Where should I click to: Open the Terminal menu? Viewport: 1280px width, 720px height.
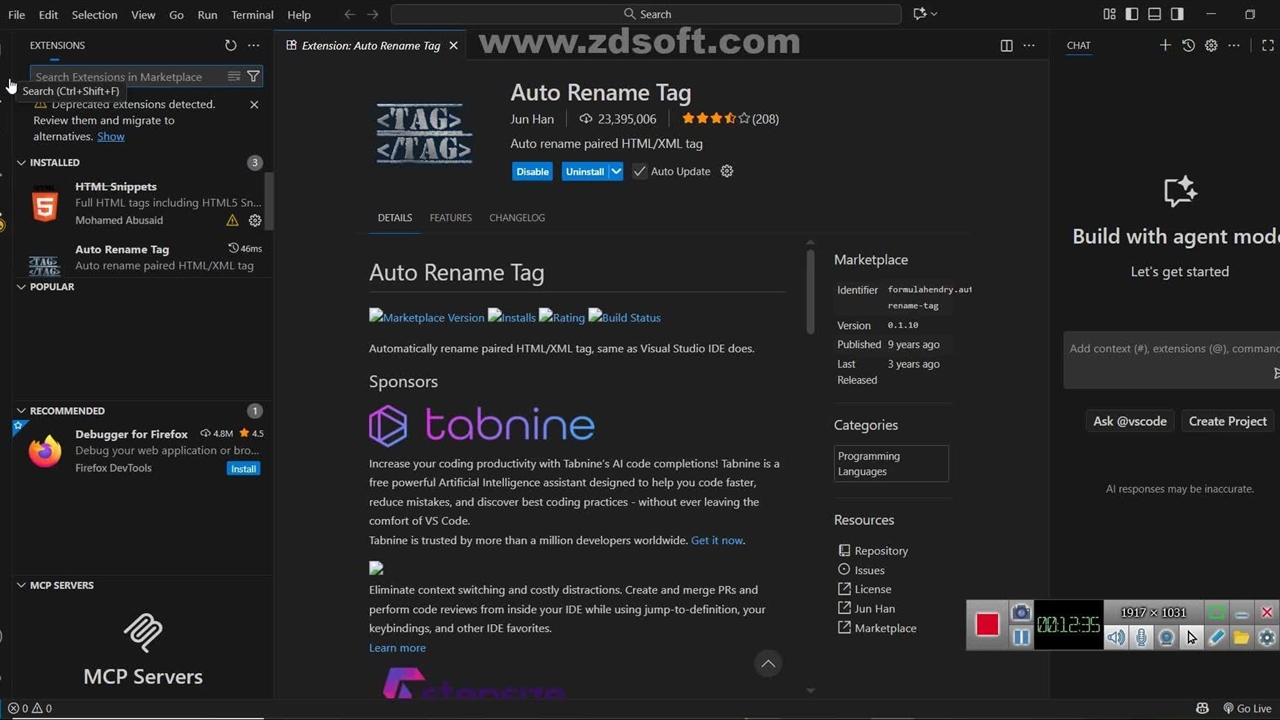click(252, 14)
